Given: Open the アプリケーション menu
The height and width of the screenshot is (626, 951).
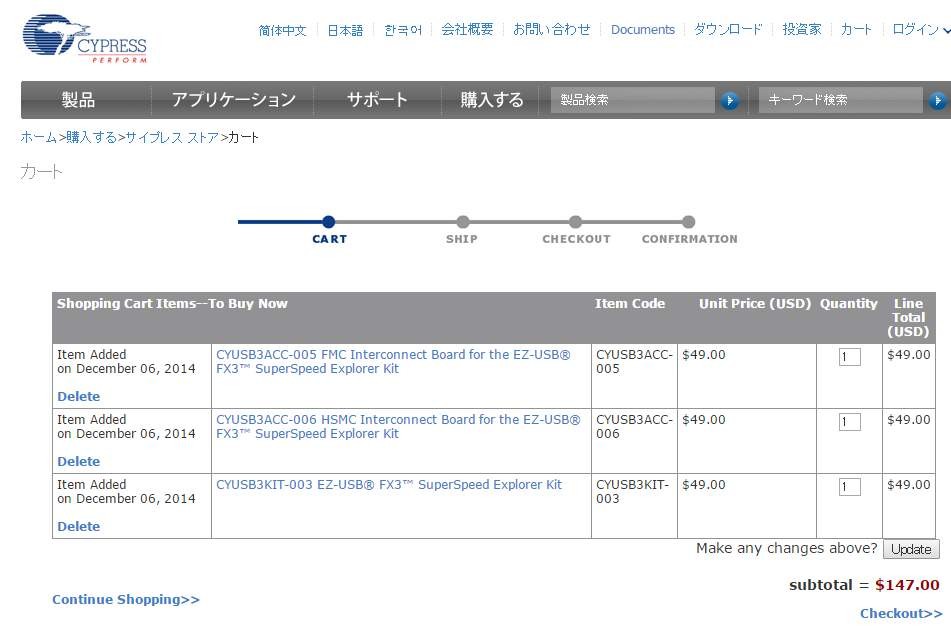Looking at the screenshot, I should [234, 99].
